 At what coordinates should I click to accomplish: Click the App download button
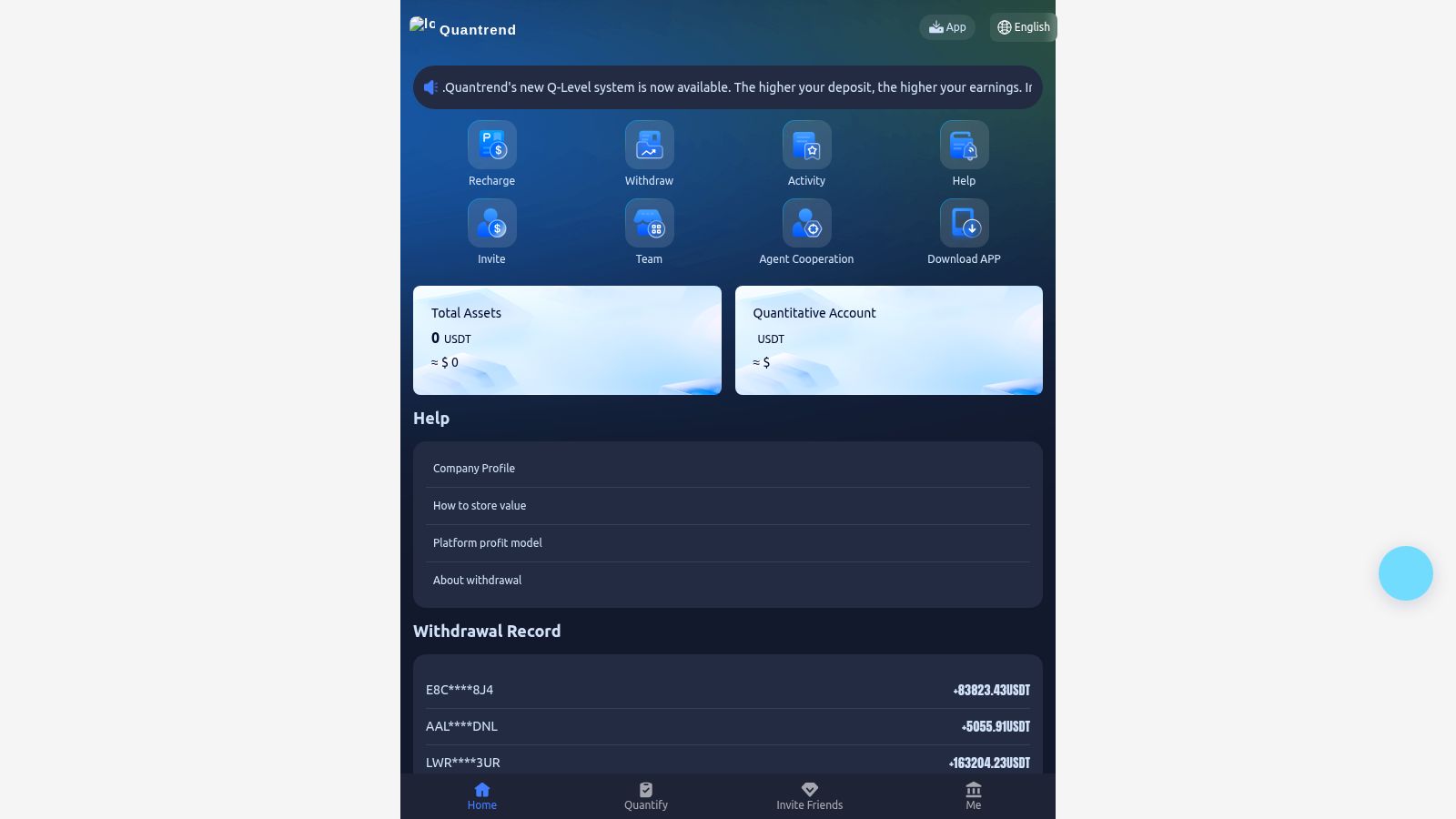tap(946, 27)
